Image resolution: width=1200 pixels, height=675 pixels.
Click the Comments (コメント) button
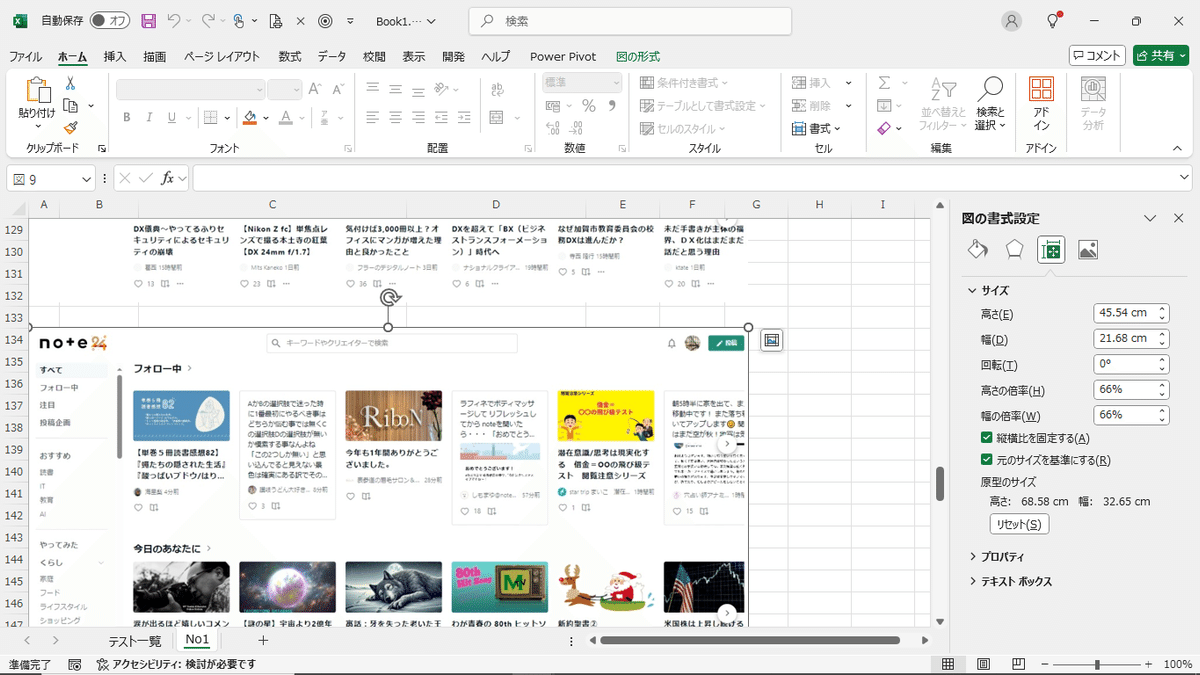(x=1097, y=56)
